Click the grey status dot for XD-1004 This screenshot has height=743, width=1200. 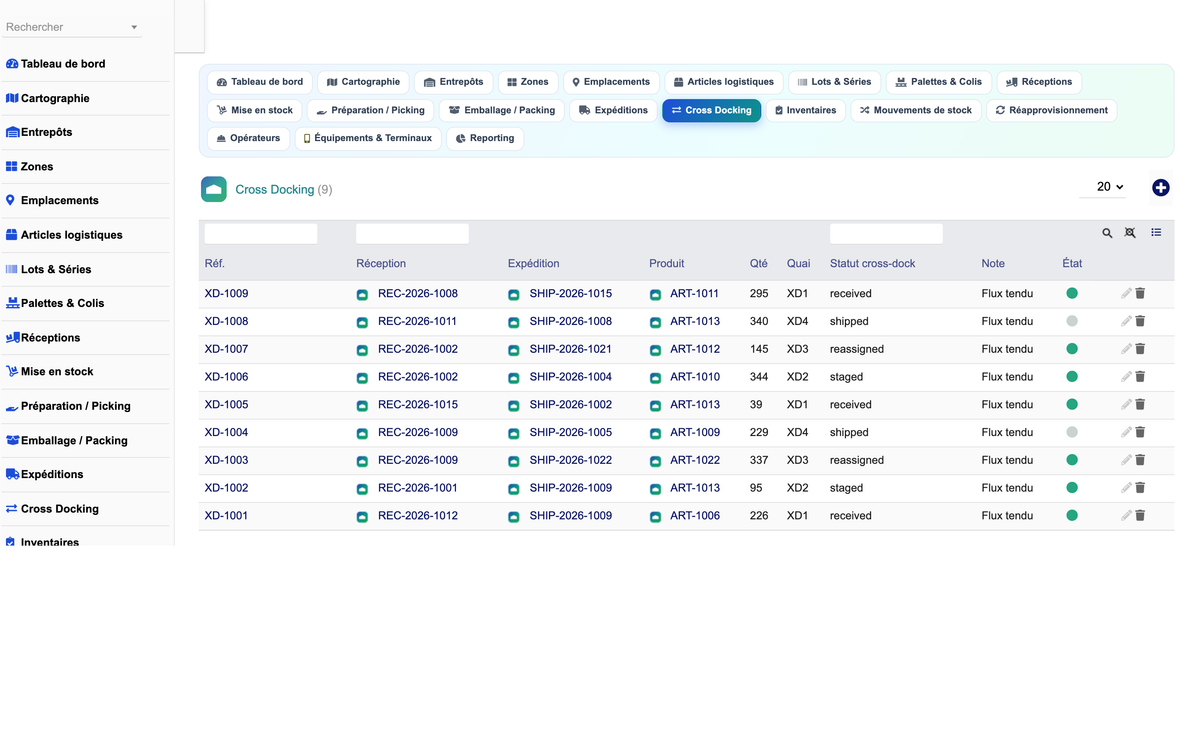pos(1072,432)
